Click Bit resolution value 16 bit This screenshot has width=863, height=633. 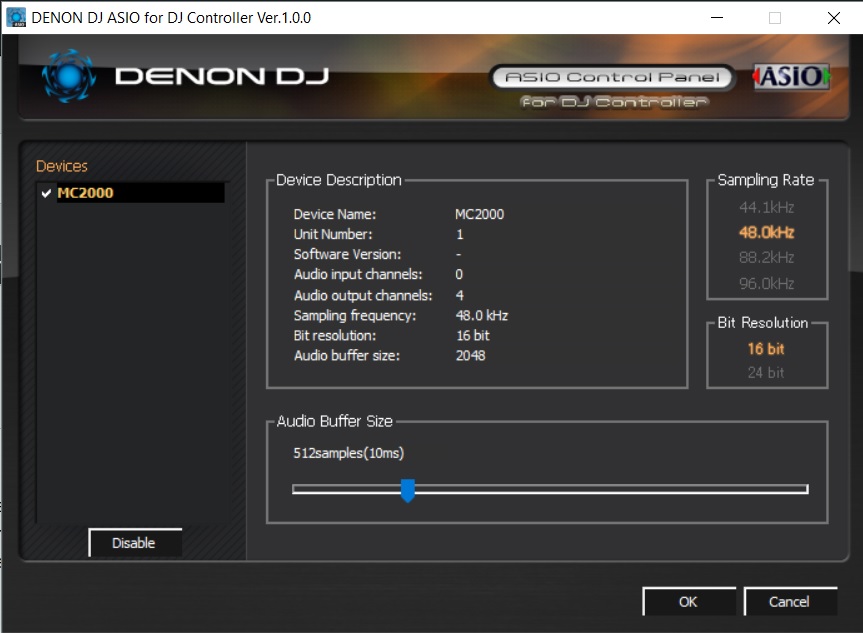coord(472,335)
